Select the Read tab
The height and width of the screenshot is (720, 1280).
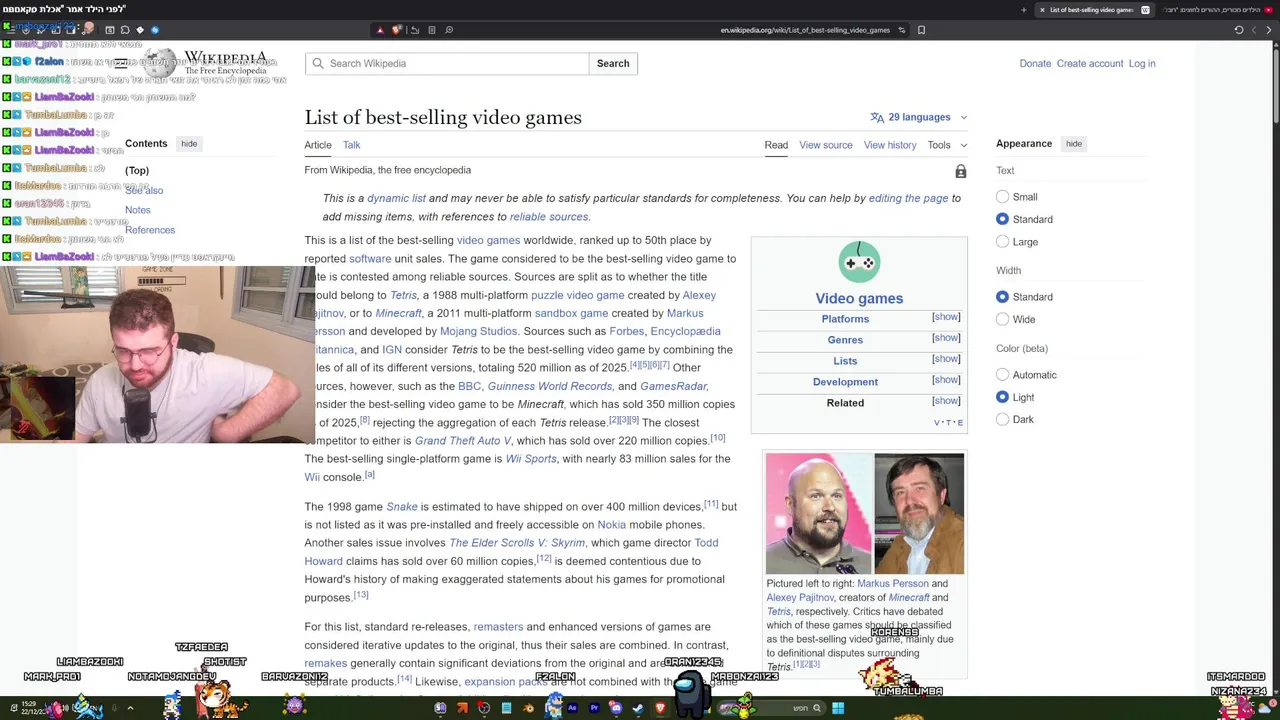(776, 145)
